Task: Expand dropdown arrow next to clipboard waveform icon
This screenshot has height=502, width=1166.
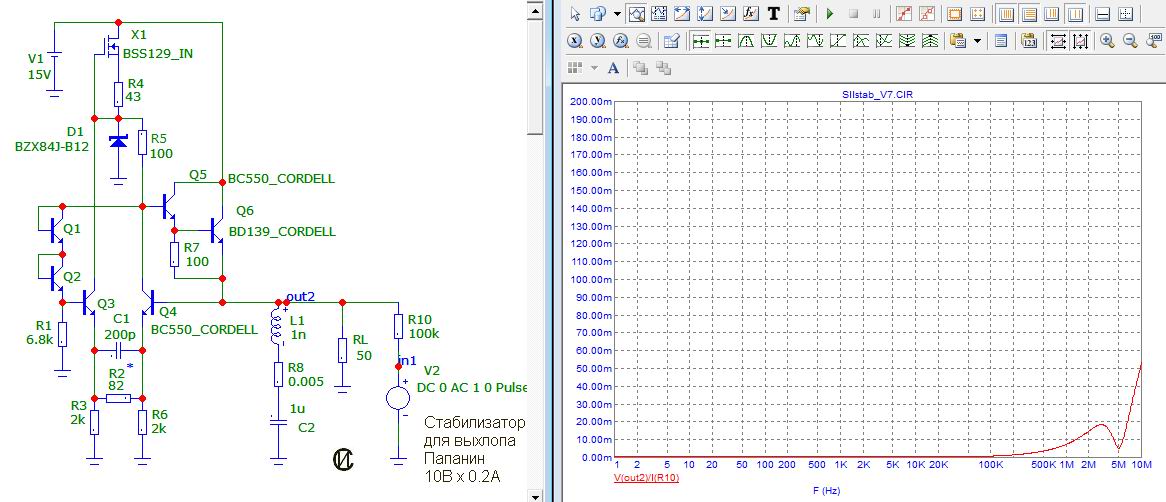Action: coord(975,41)
